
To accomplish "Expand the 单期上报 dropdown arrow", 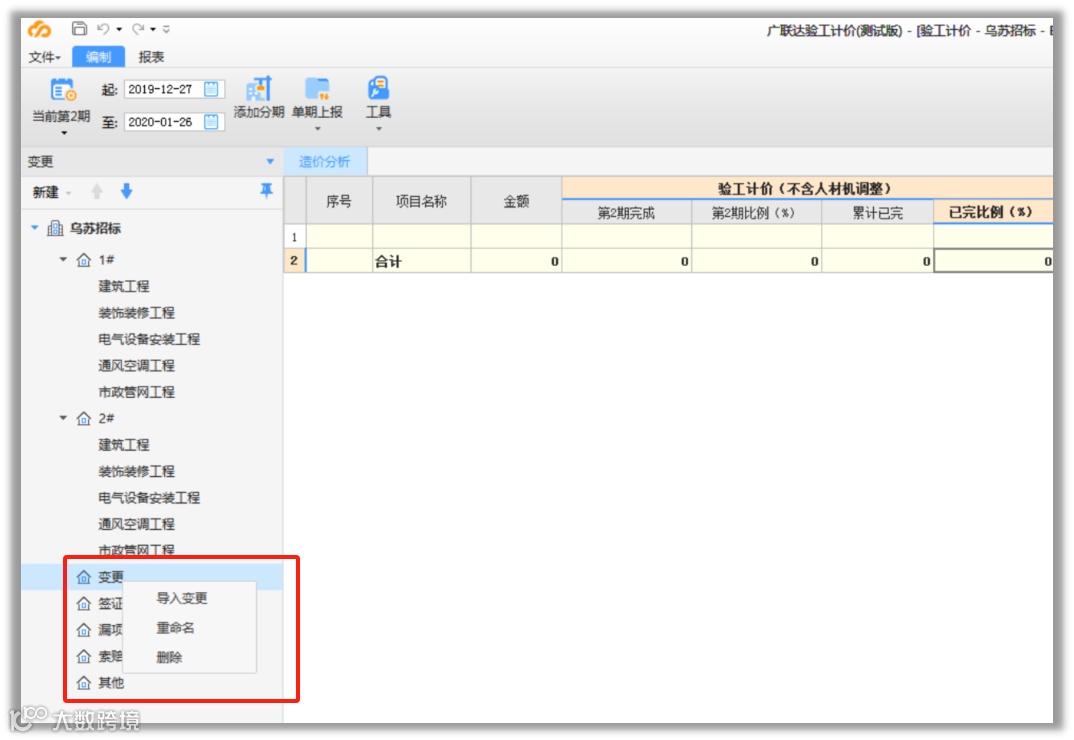I will 317,129.
